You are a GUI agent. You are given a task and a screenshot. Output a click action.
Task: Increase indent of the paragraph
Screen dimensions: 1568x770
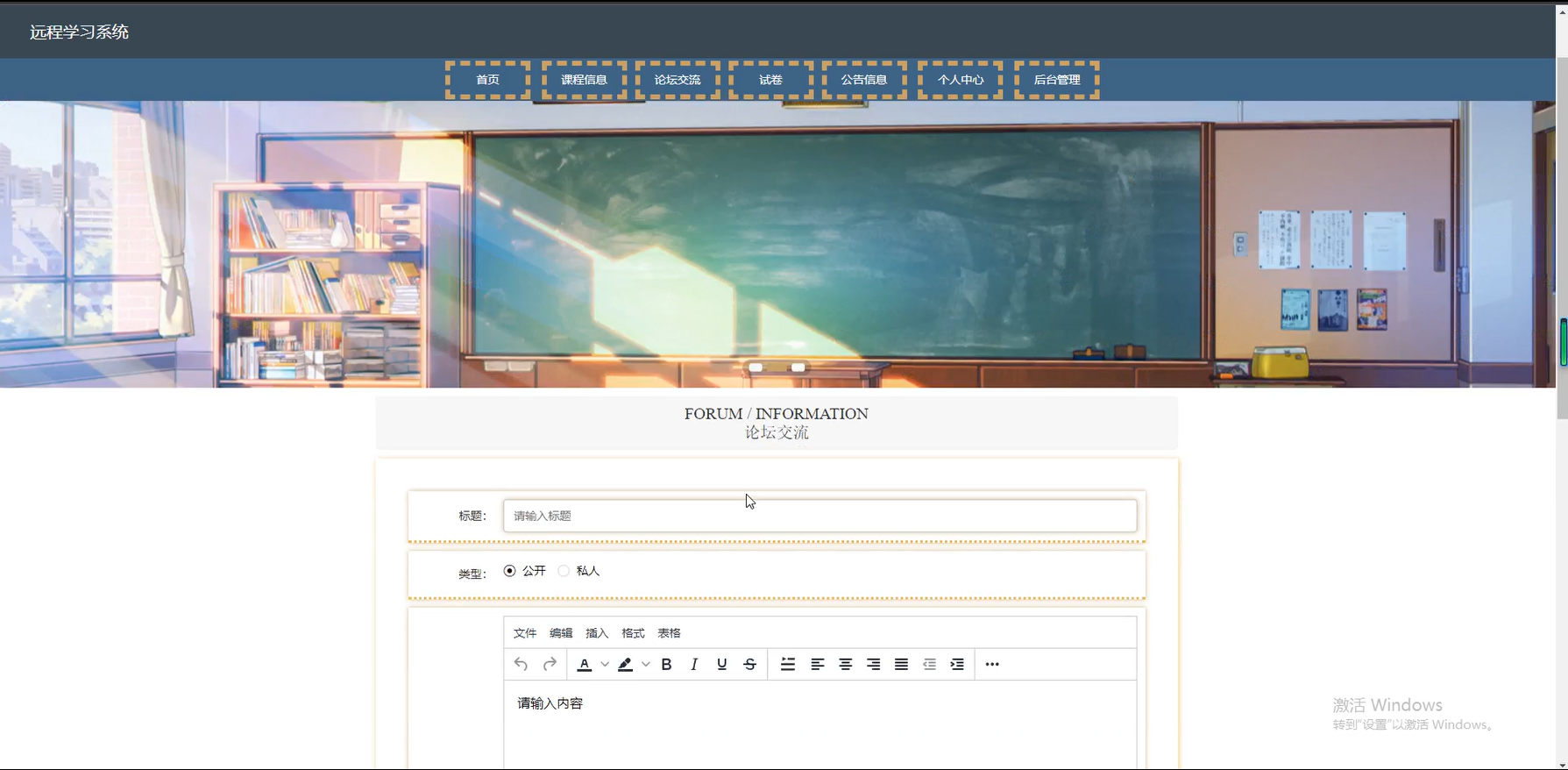957,664
